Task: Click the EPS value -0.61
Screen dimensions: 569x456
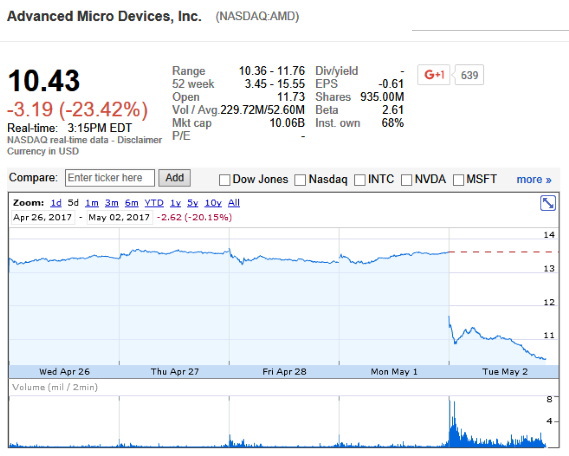Action: coord(391,84)
